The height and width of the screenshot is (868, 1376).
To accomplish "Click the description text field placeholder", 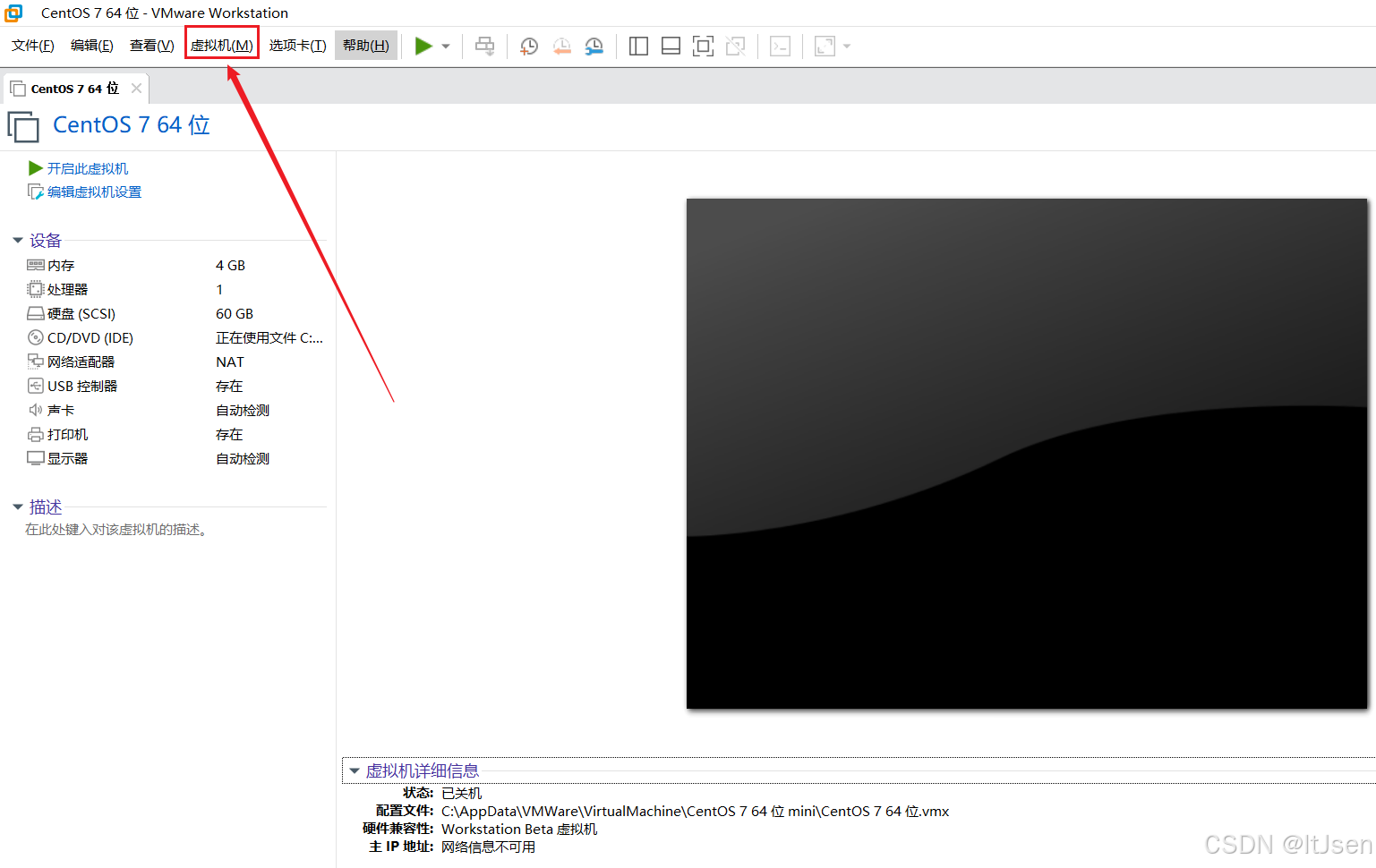I will pyautogui.click(x=116, y=530).
